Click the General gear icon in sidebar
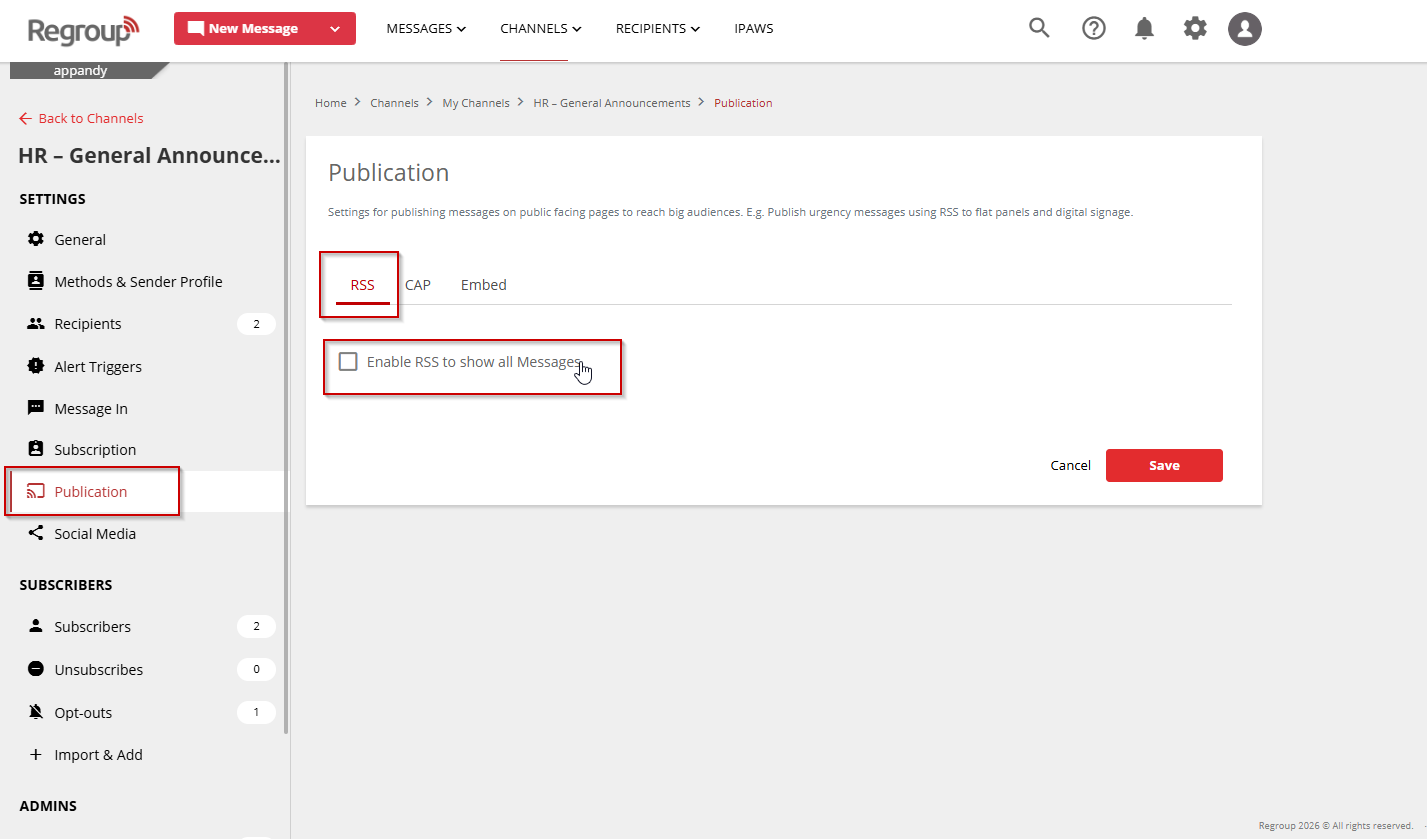 coord(36,239)
